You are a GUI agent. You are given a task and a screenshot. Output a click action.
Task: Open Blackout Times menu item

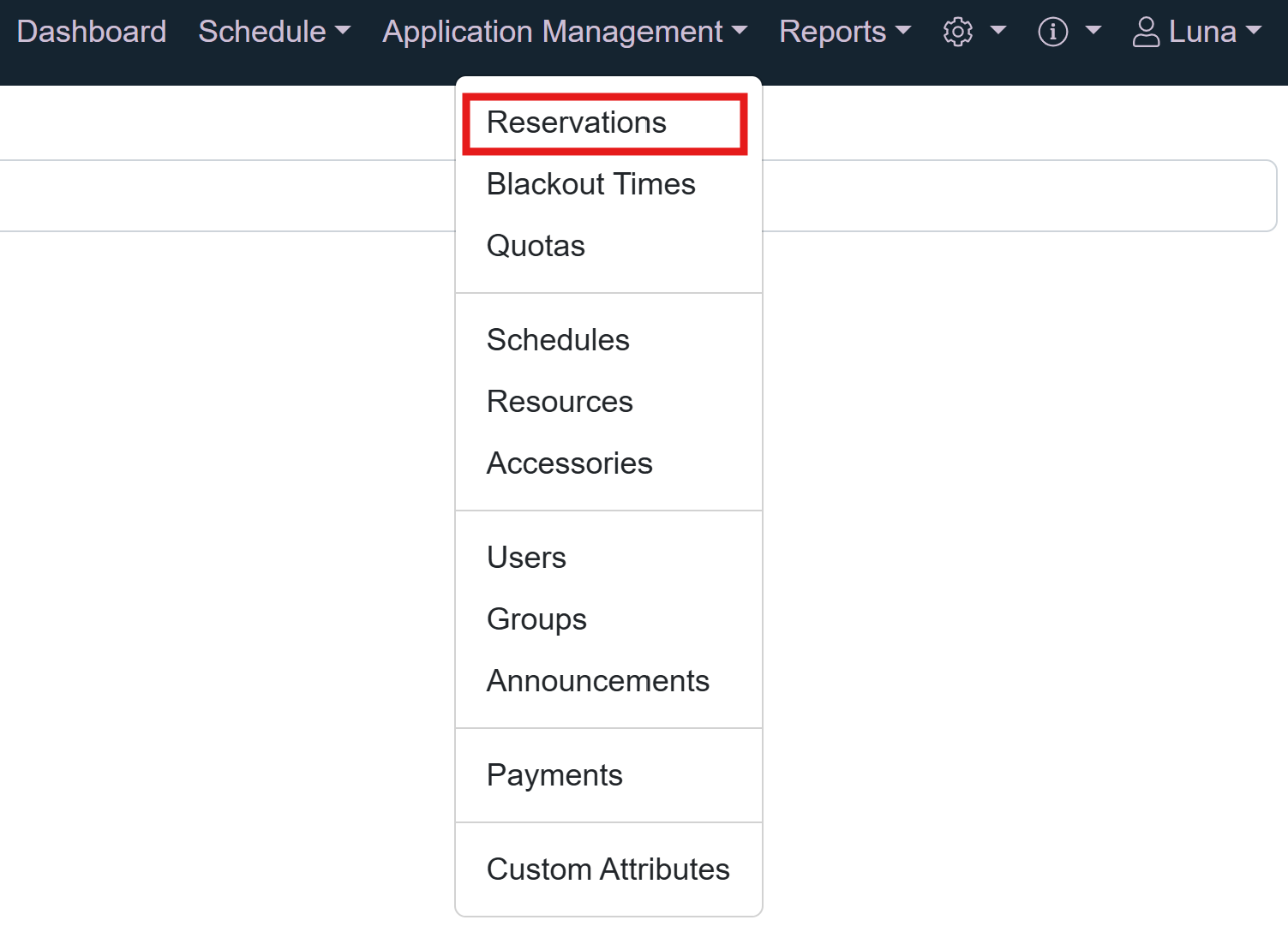point(590,184)
